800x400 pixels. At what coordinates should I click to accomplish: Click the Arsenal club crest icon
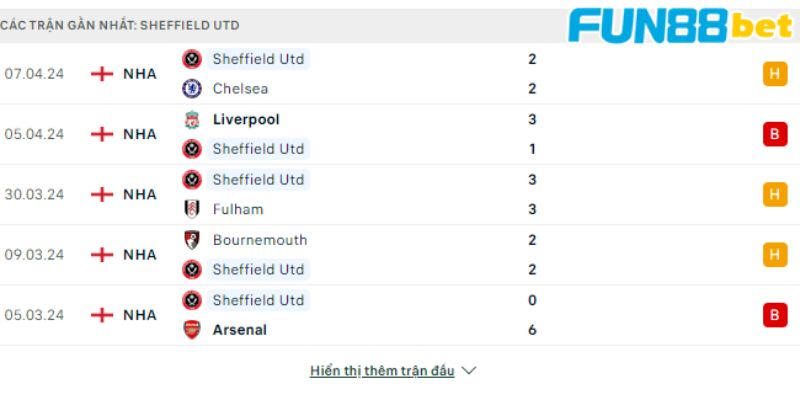point(192,330)
